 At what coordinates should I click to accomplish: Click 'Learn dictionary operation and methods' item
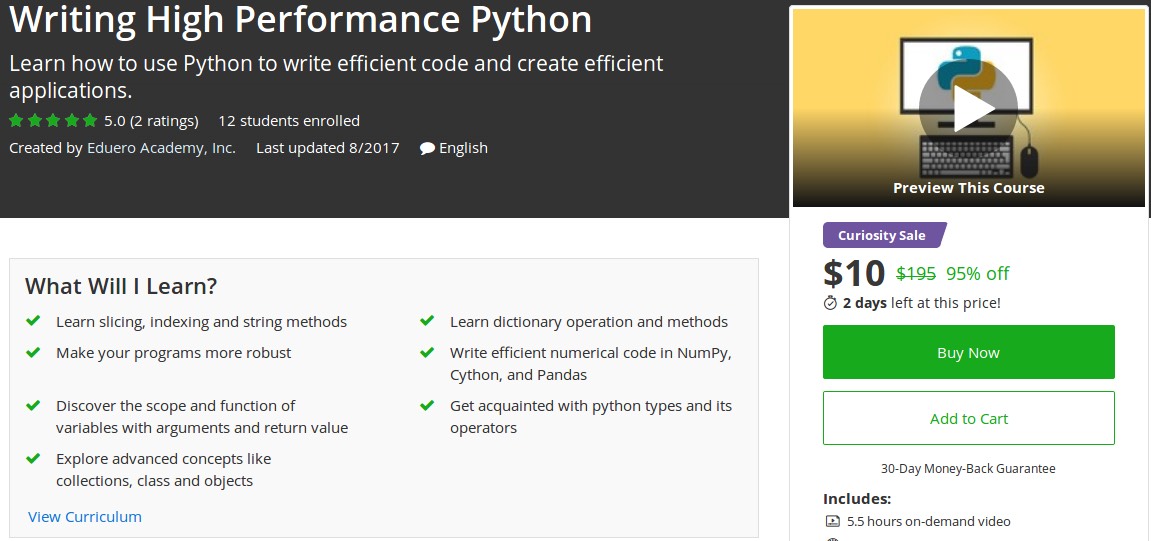click(x=589, y=322)
